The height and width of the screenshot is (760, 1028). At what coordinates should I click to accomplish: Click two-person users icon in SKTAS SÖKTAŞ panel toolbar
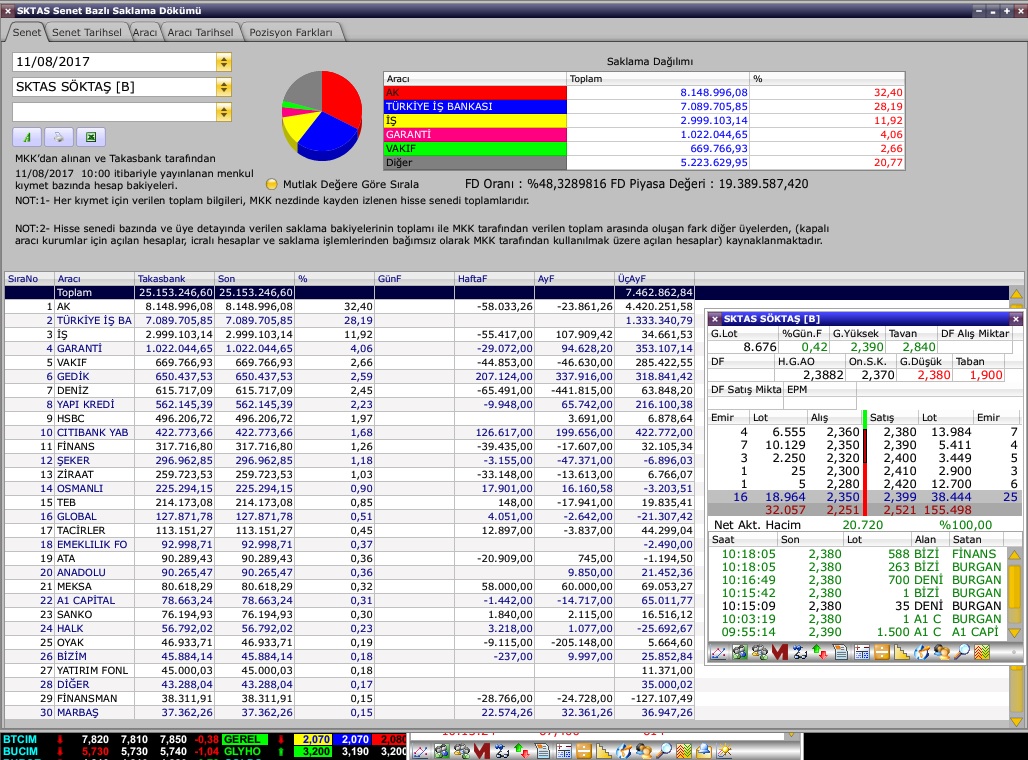point(942,652)
